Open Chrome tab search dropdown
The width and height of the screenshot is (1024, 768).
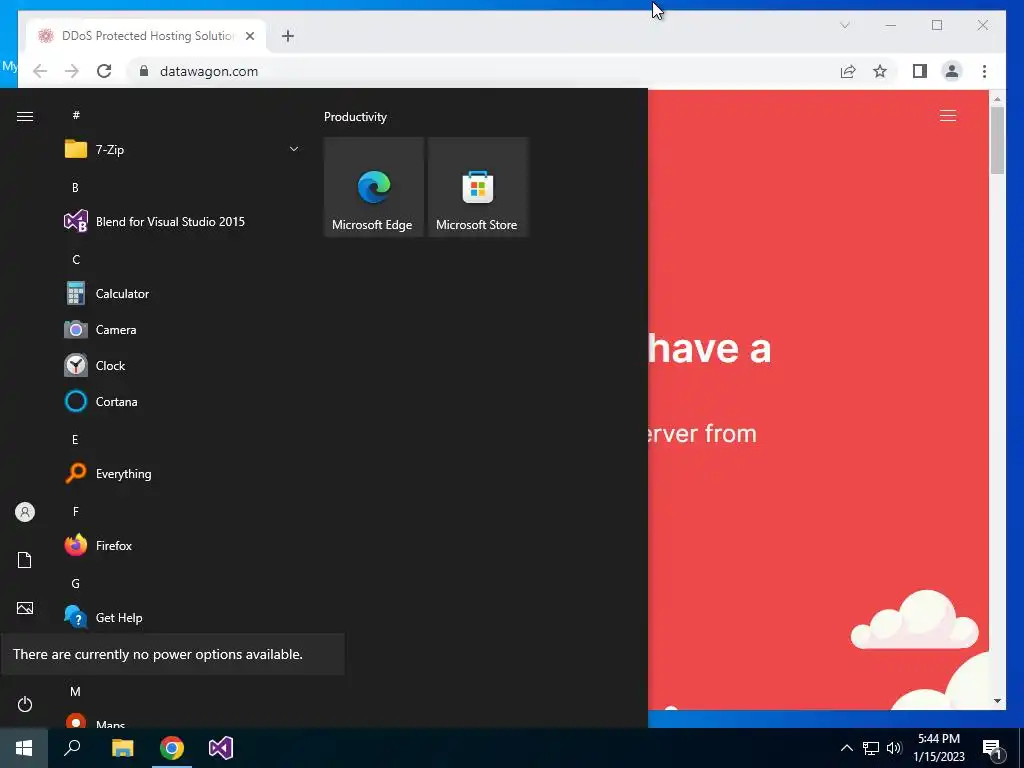[x=844, y=25]
